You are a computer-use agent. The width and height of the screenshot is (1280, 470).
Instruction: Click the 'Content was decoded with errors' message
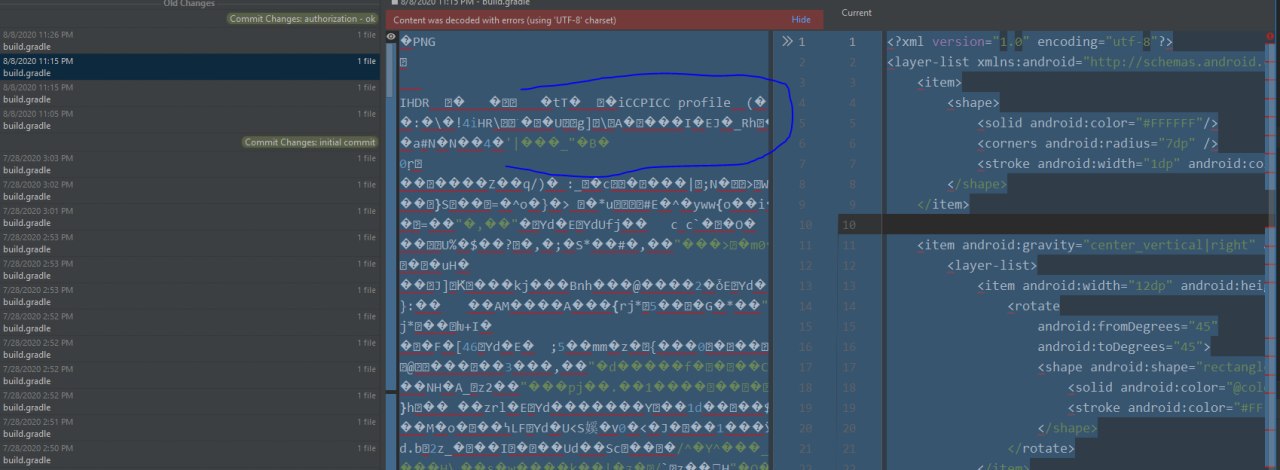point(505,19)
